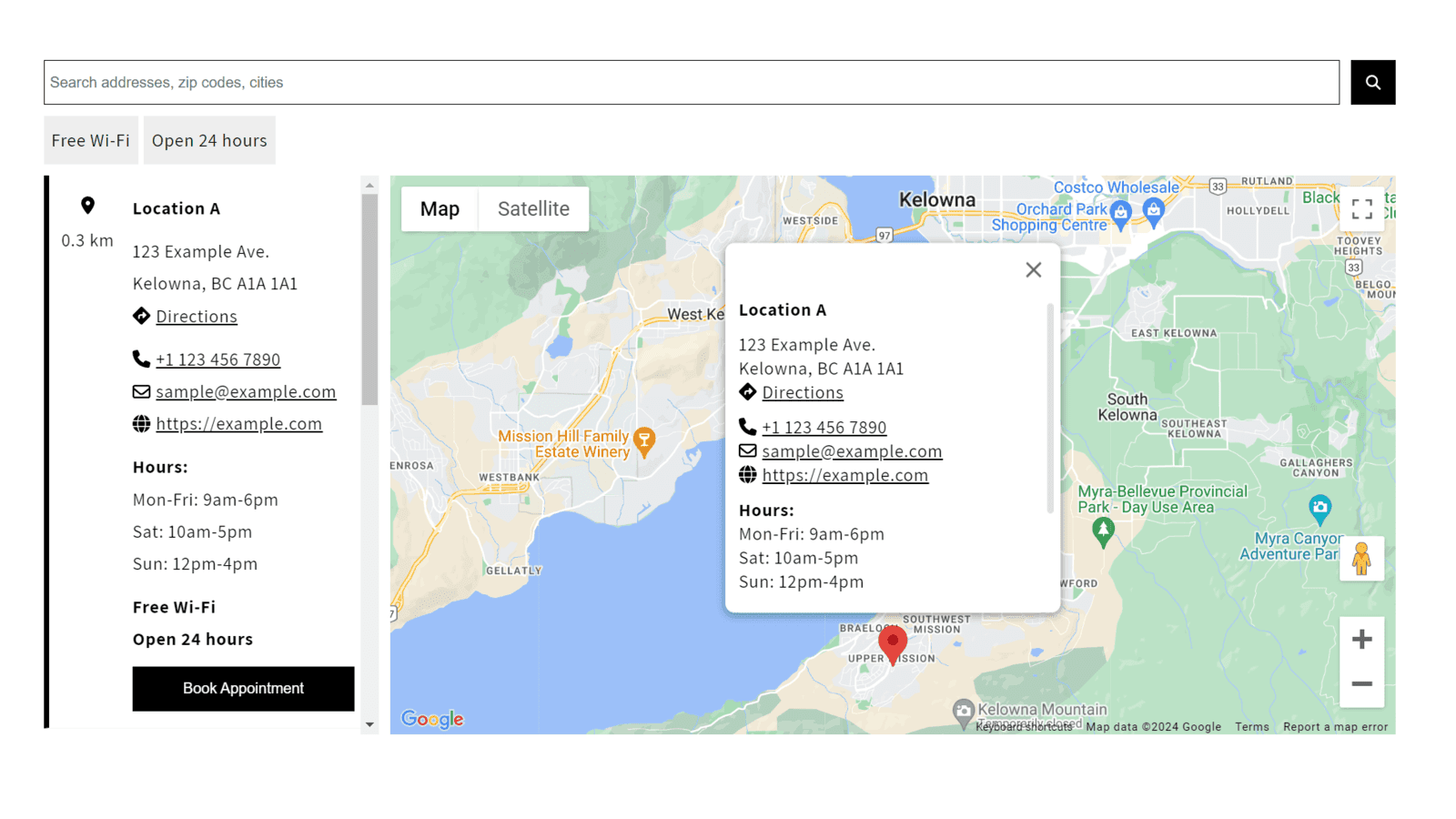Enable the Free Wi-Fi filter
The width and height of the screenshot is (1456, 819).
tap(90, 140)
